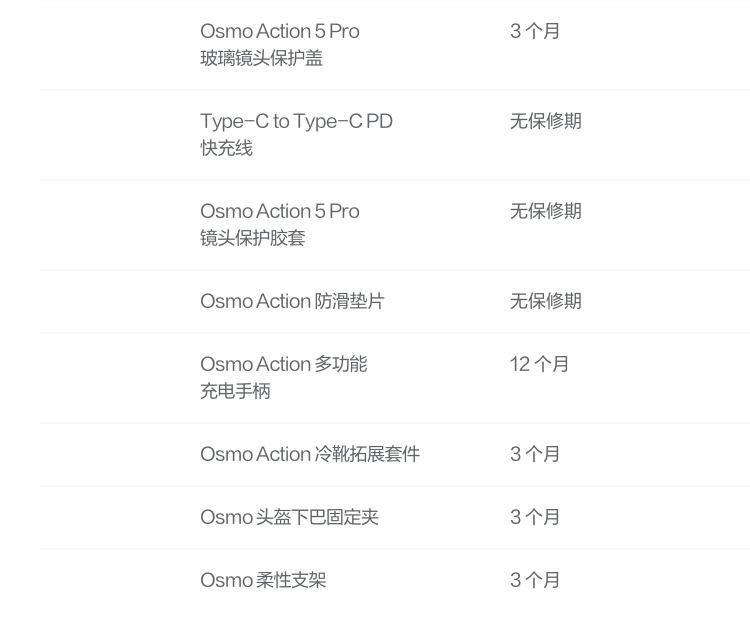Click 3 个月 in the 柔性支架 row
The height and width of the screenshot is (630, 750).
(x=535, y=581)
